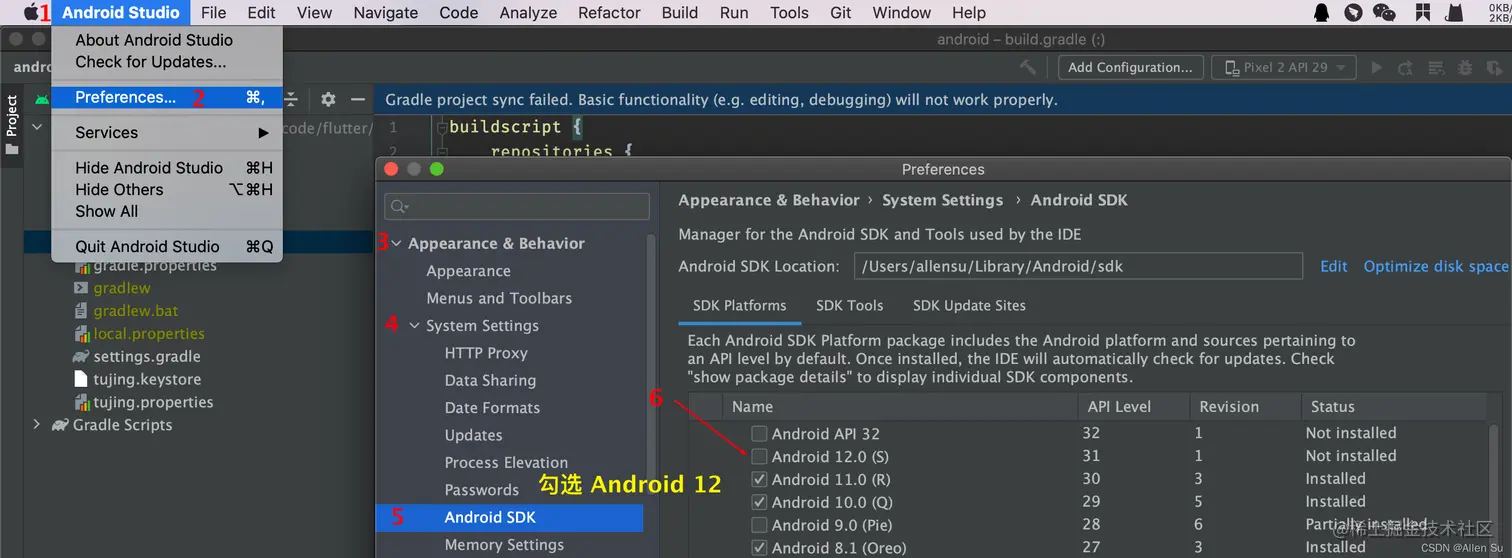1512x558 pixels.
Task: Click the tujing.keystore file icon
Action: coord(83,379)
